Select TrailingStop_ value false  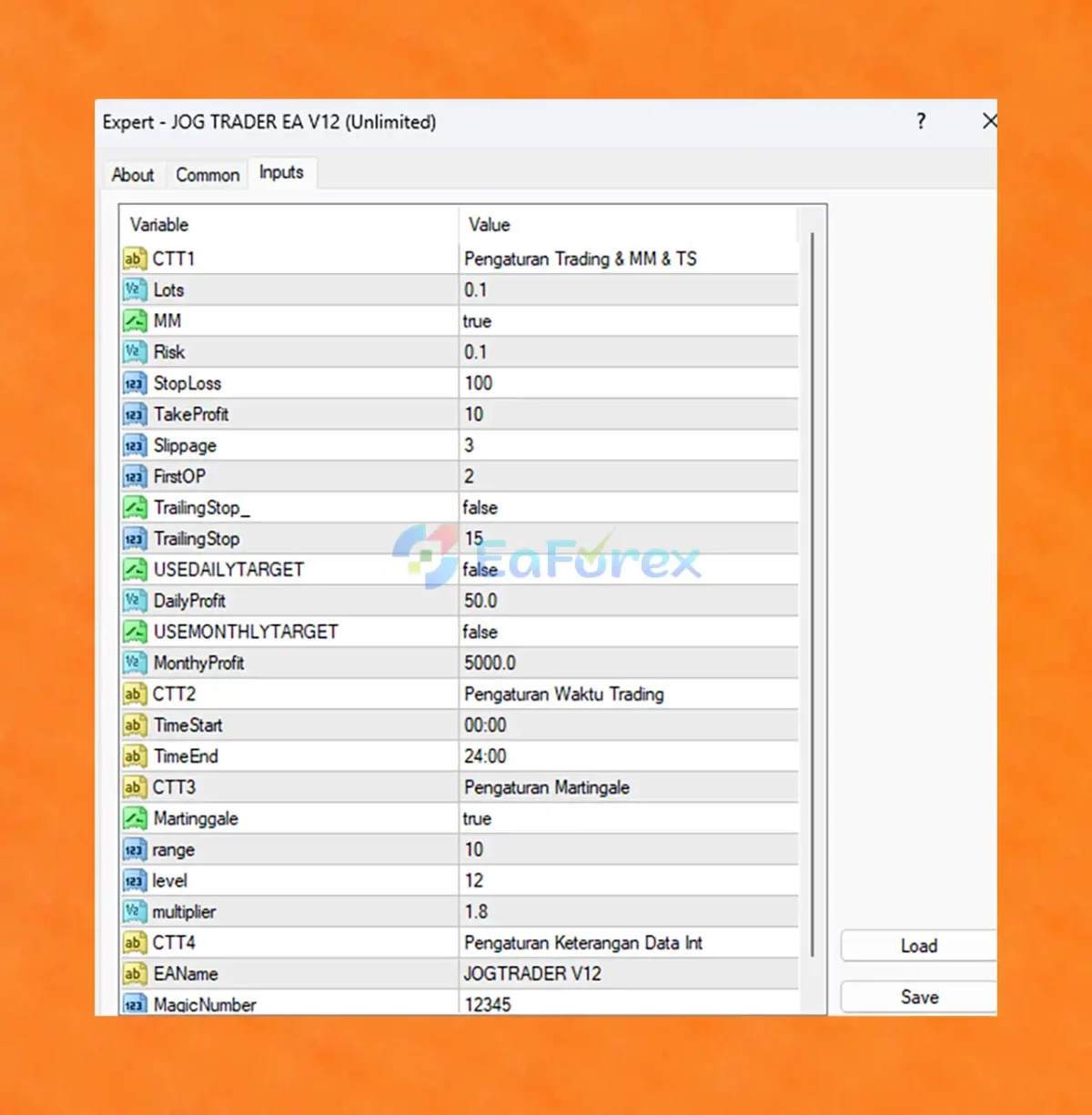(480, 508)
